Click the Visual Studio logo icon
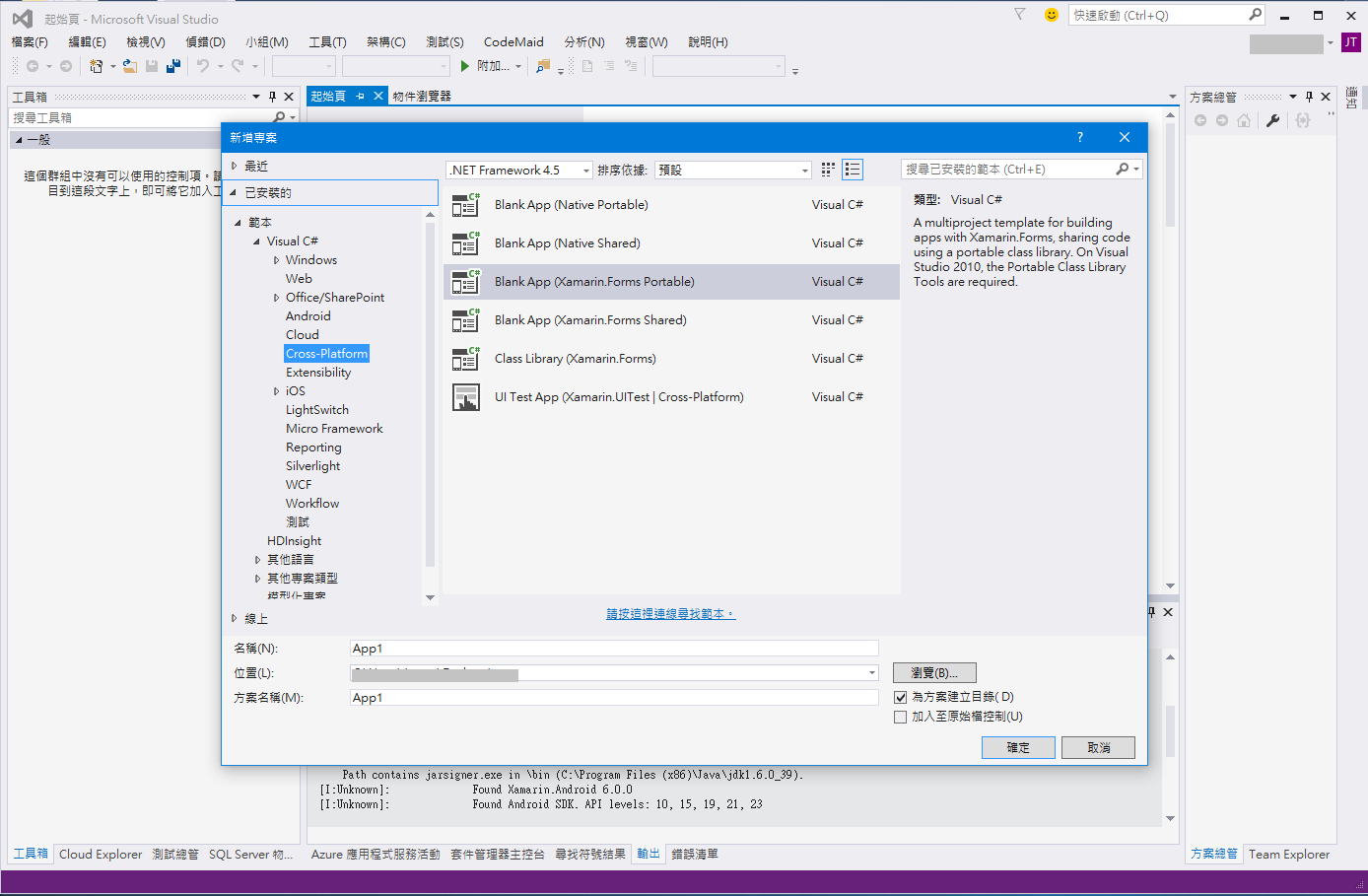Viewport: 1368px width, 896px height. coord(22,18)
